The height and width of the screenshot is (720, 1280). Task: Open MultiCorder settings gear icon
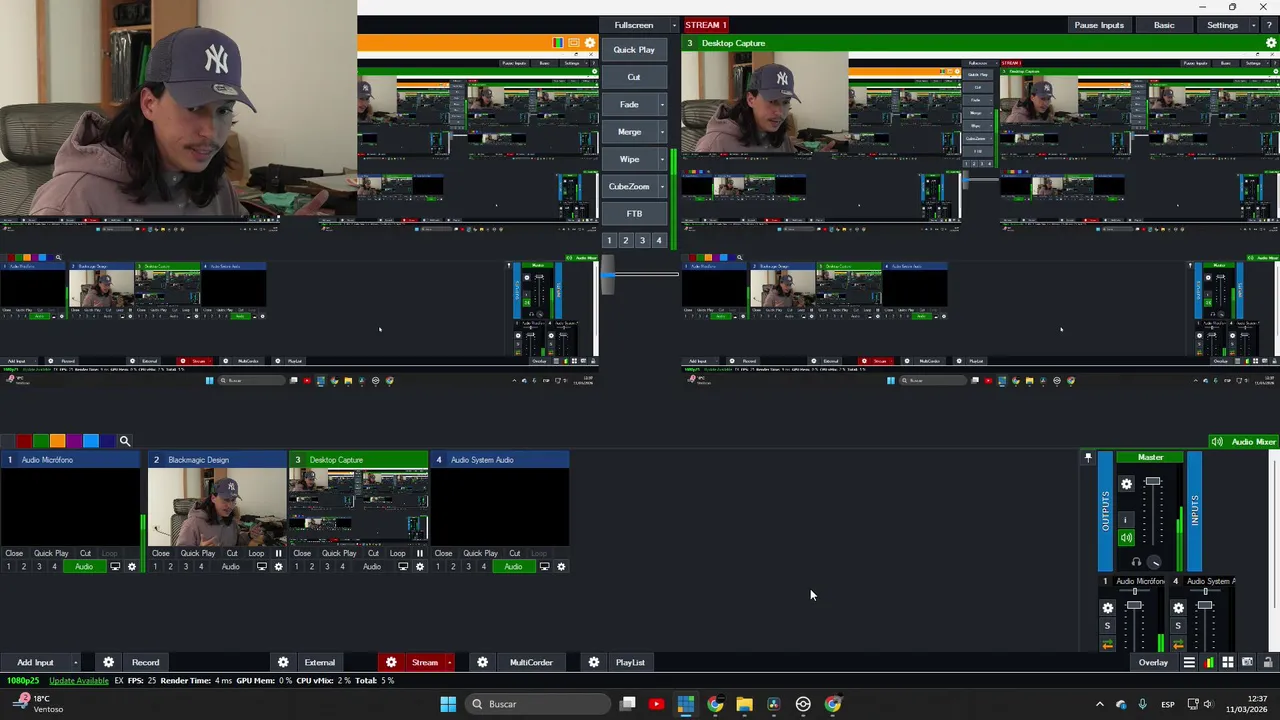coord(482,662)
